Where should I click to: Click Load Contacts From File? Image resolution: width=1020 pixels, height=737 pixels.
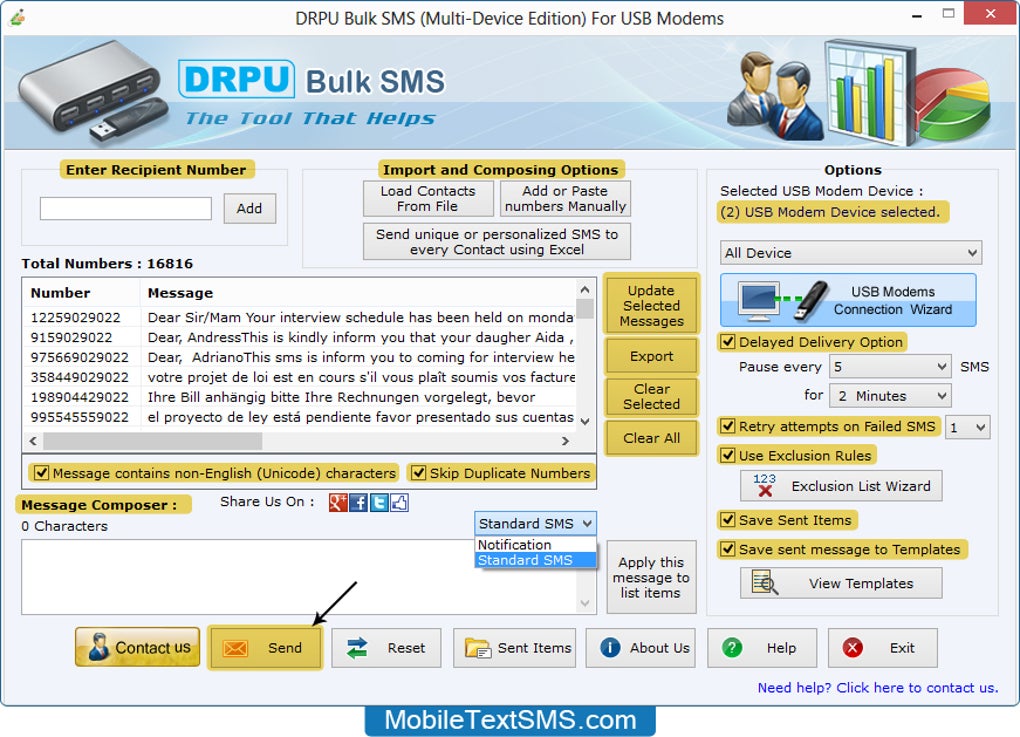428,198
